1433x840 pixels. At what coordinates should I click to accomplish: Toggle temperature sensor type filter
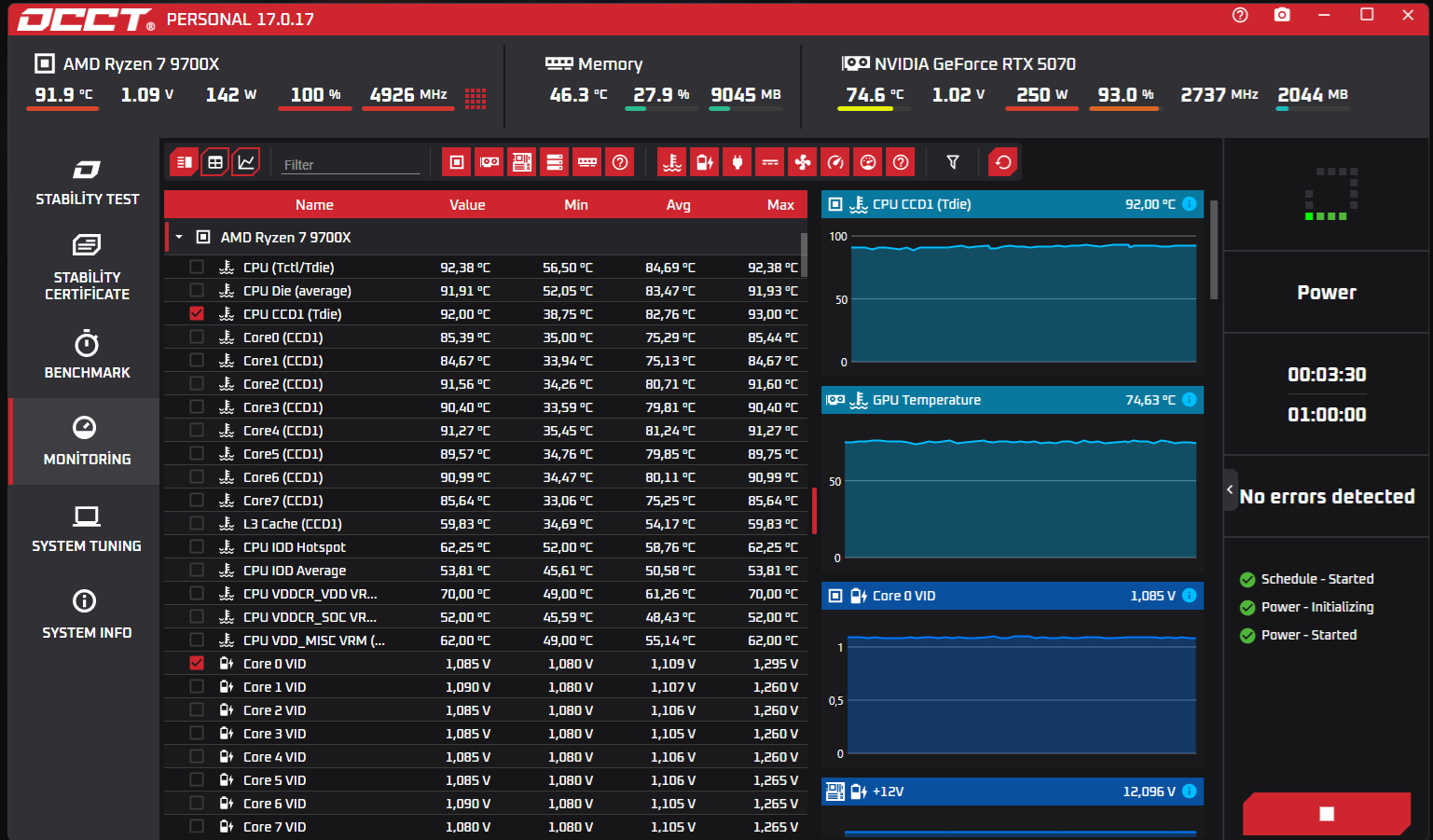coord(672,162)
